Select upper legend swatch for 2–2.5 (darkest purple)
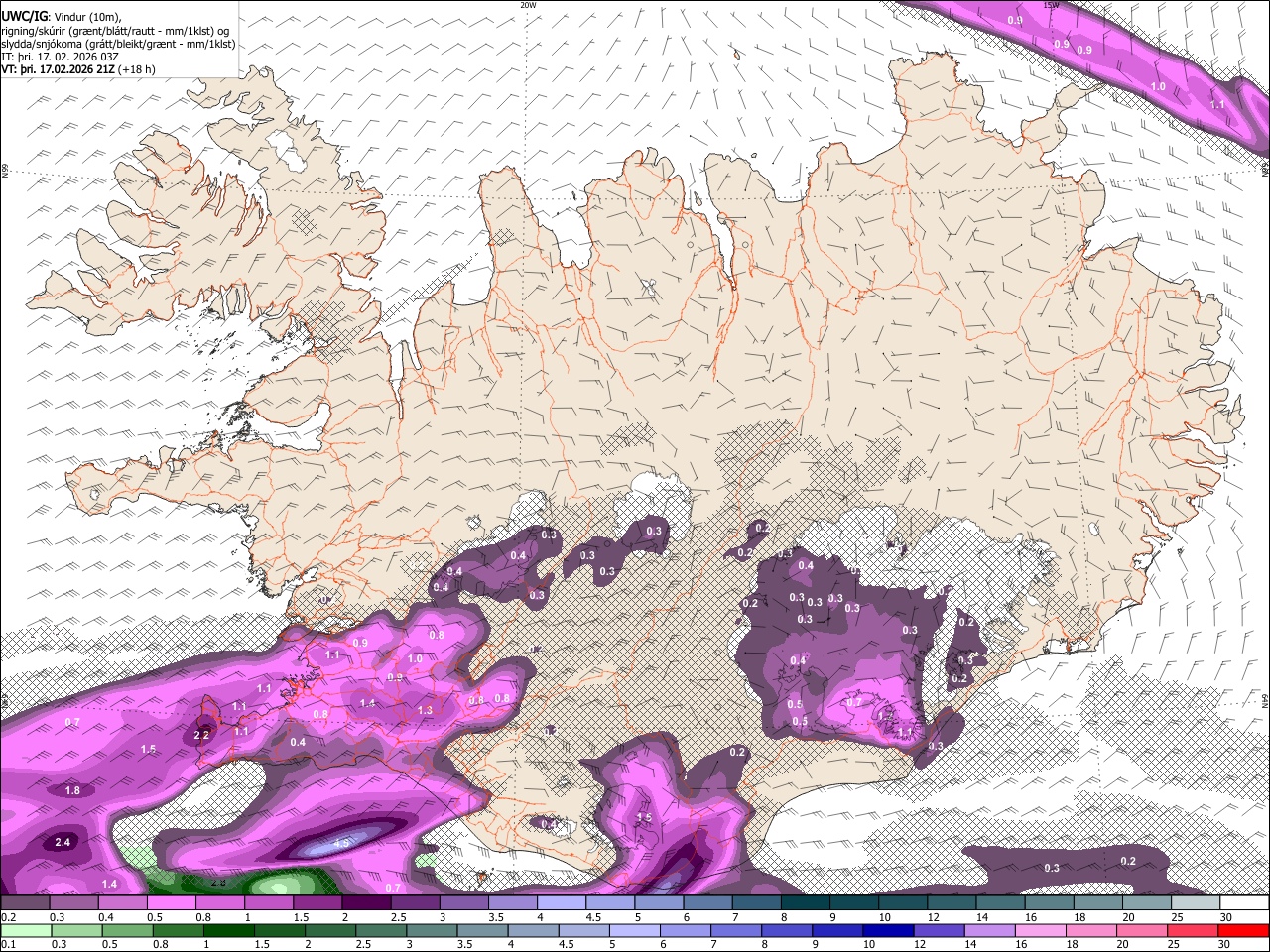 point(366,903)
